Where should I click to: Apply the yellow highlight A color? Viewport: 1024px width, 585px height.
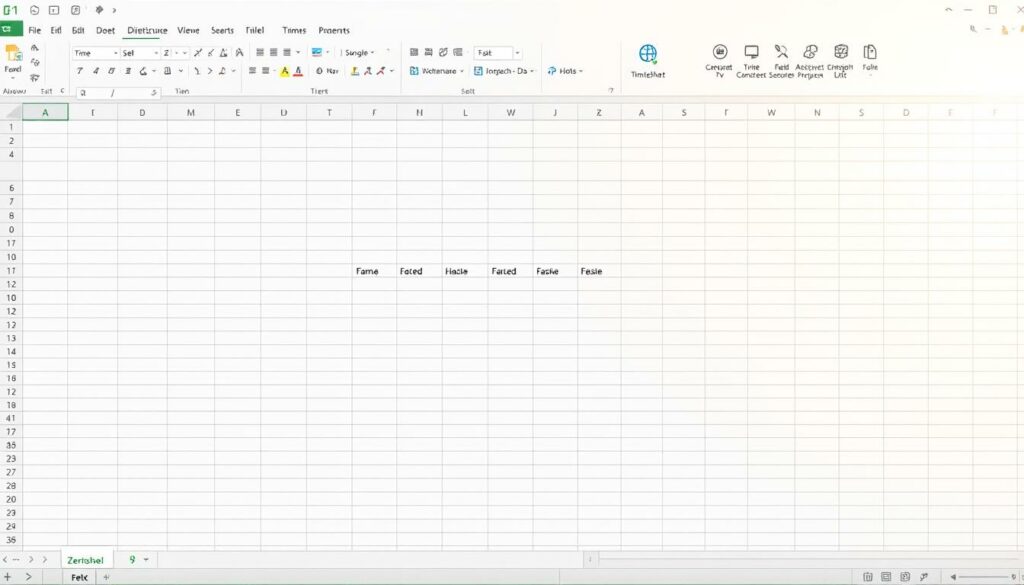pos(285,71)
